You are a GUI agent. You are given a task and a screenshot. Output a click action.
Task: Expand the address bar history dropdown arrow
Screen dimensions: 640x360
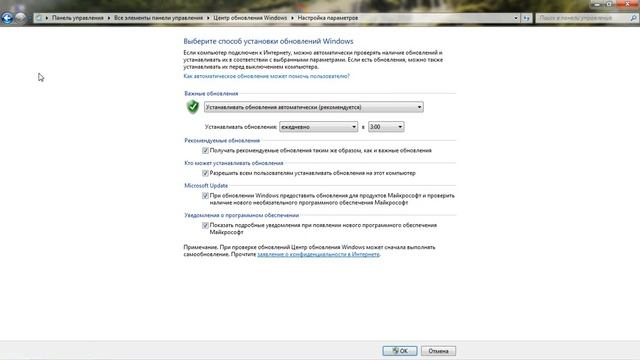(516, 18)
